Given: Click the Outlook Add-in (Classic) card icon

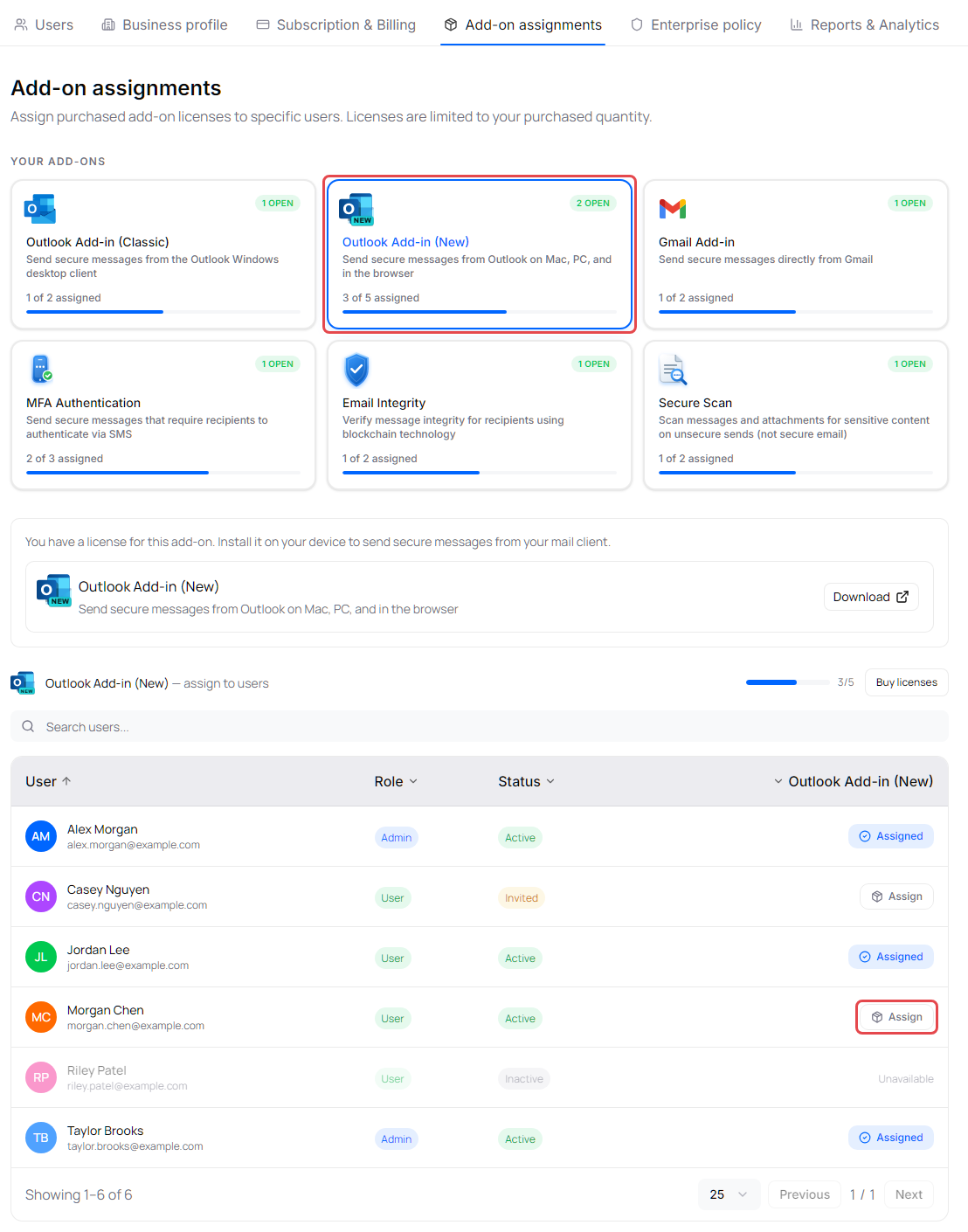Looking at the screenshot, I should tap(41, 209).
